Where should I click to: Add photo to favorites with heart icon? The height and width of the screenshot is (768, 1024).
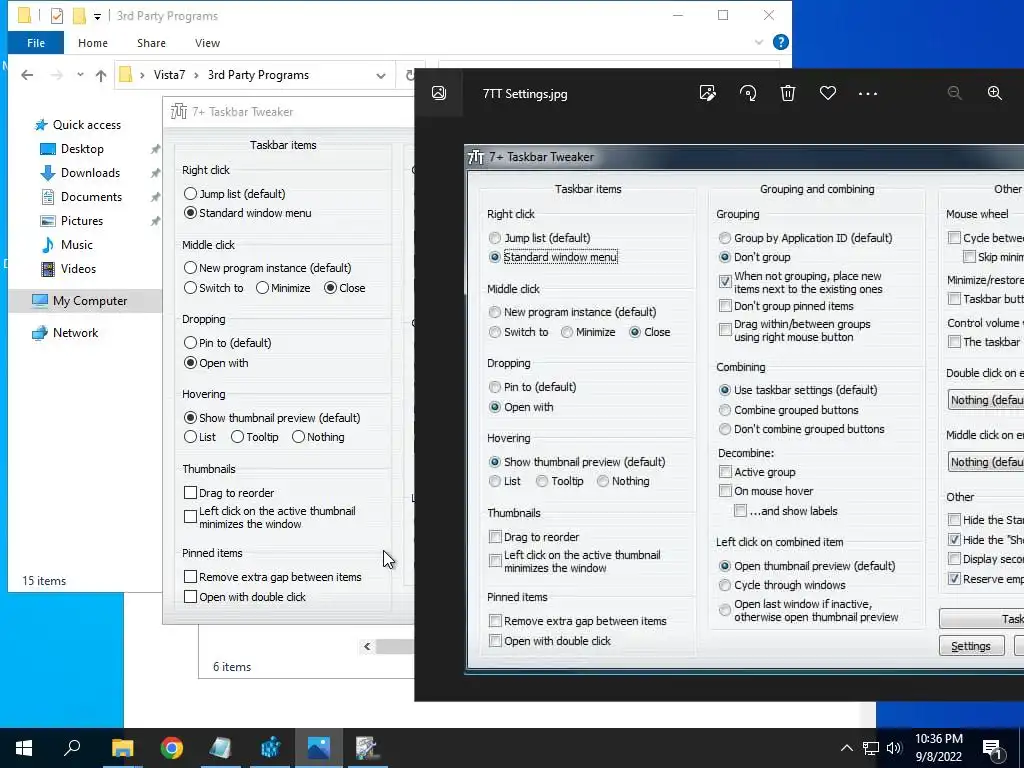click(827, 93)
